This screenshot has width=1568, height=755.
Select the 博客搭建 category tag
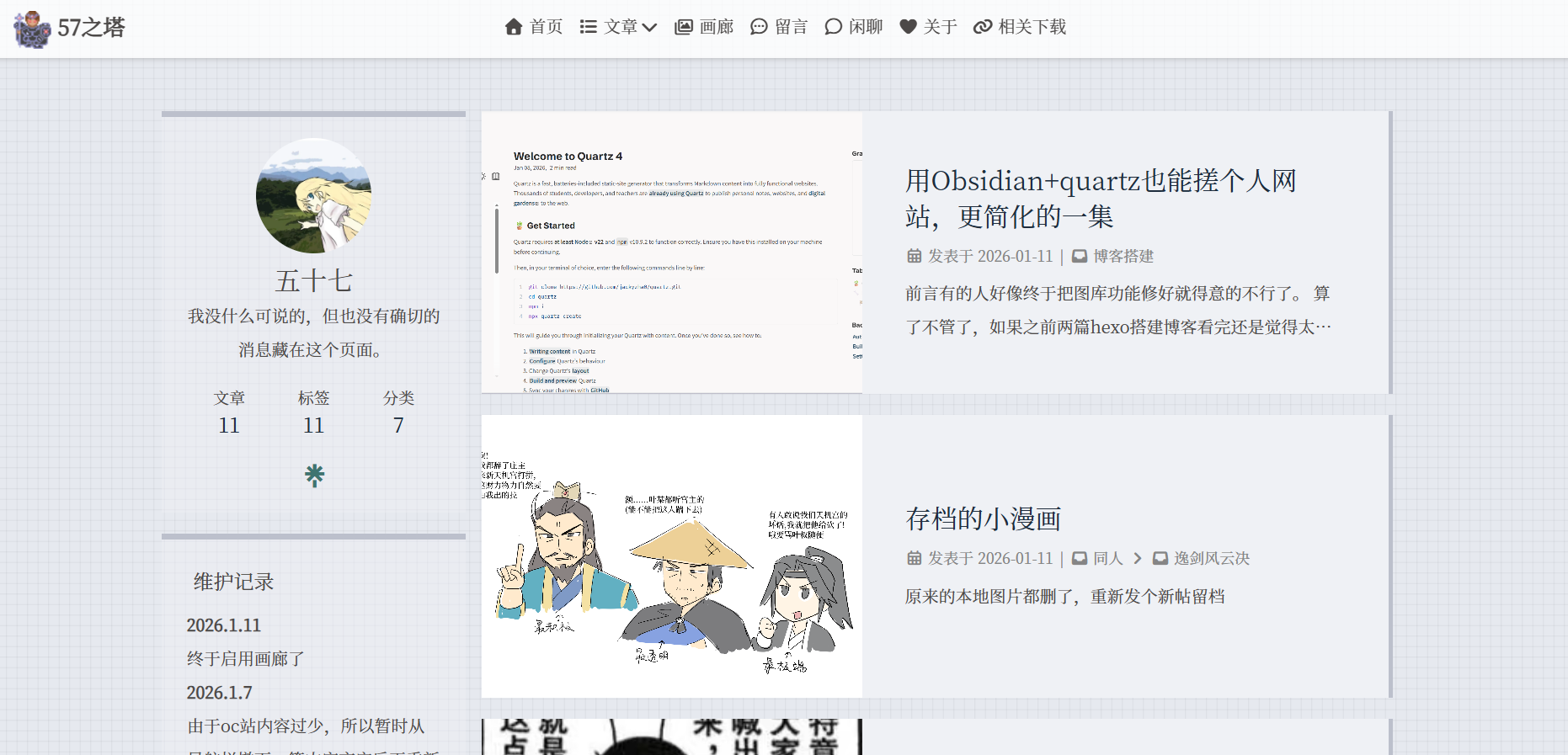coord(1123,256)
